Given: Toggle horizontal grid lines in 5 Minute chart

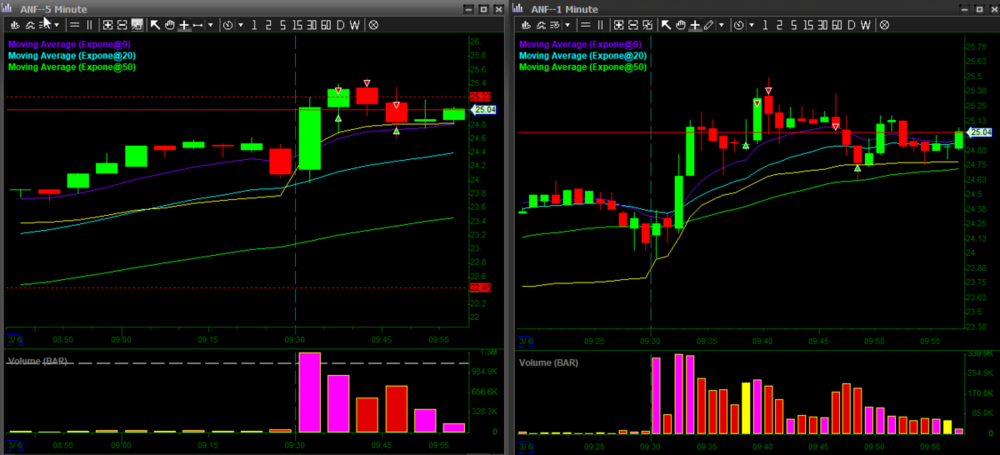Looking at the screenshot, I should pyautogui.click(x=74, y=24).
